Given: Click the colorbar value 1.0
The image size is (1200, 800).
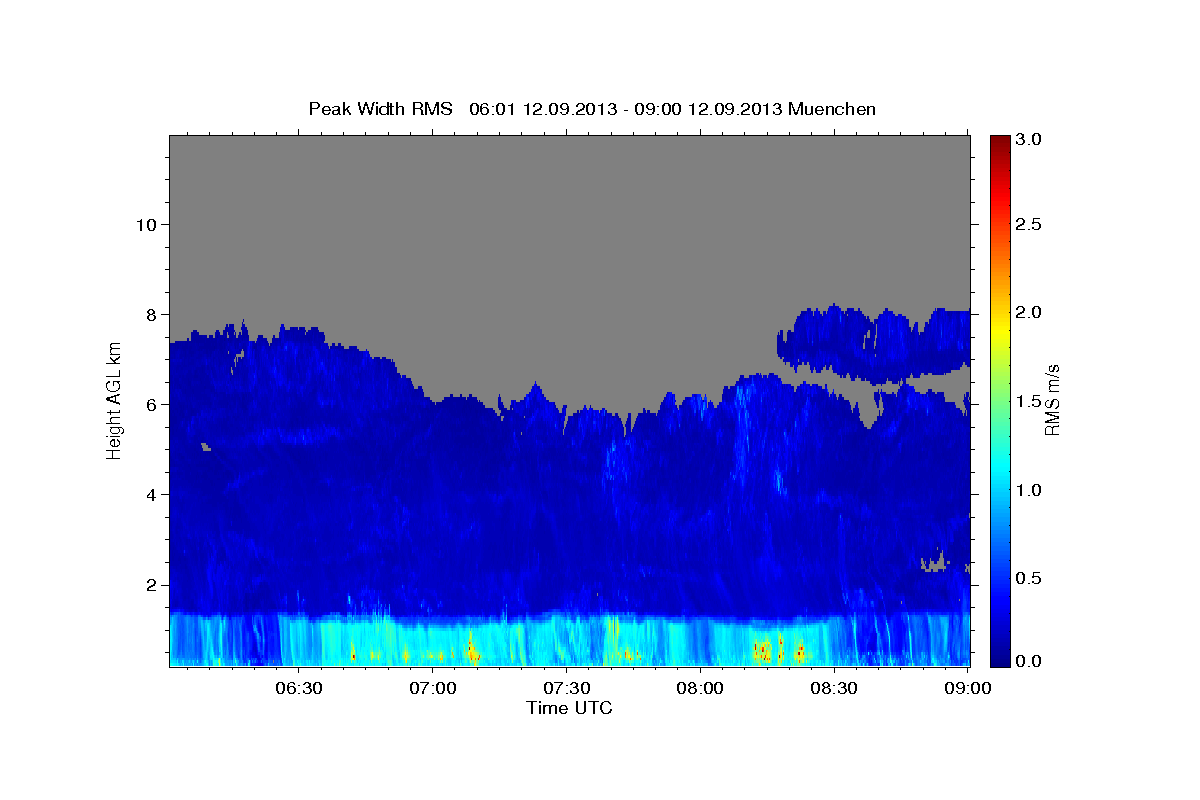Looking at the screenshot, I should pos(1030,490).
